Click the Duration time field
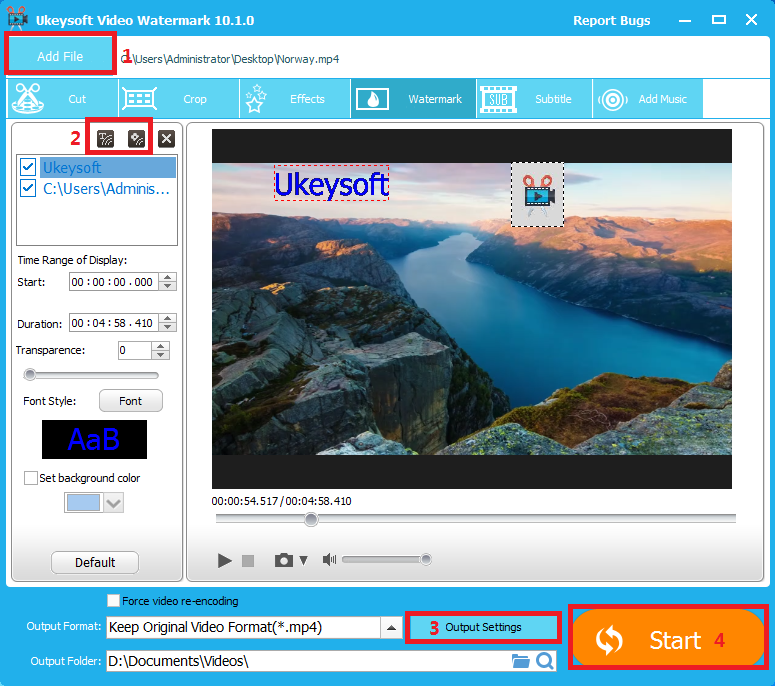Viewport: 775px width, 686px height. click(114, 323)
